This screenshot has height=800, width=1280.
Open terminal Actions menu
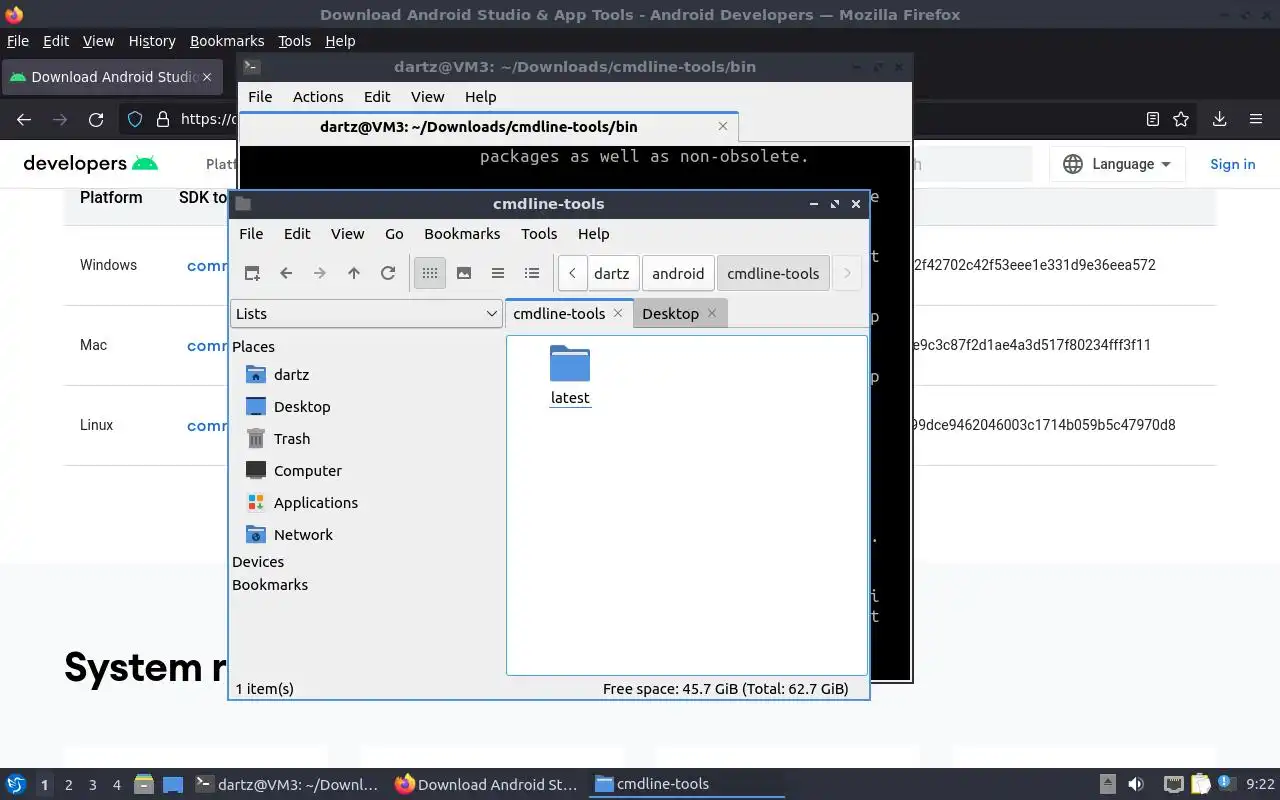tap(318, 97)
